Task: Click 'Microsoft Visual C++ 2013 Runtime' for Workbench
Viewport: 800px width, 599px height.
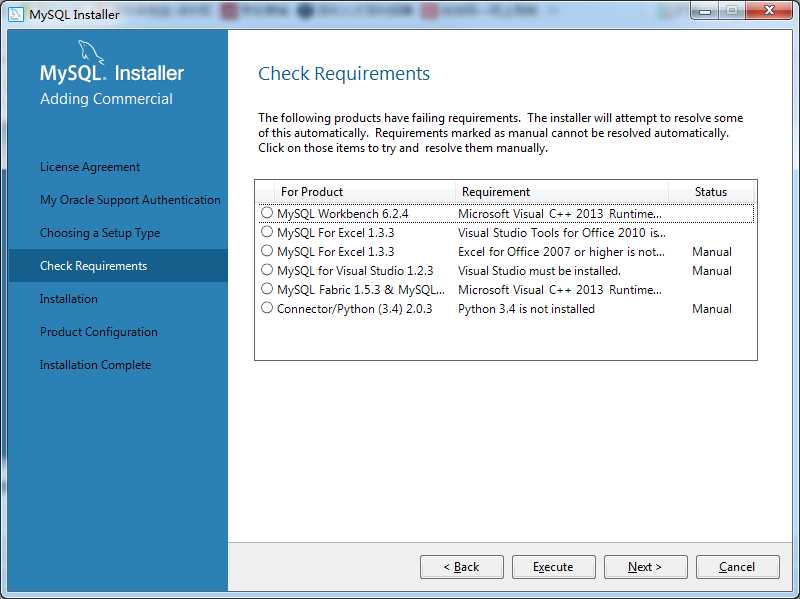Action: point(560,214)
